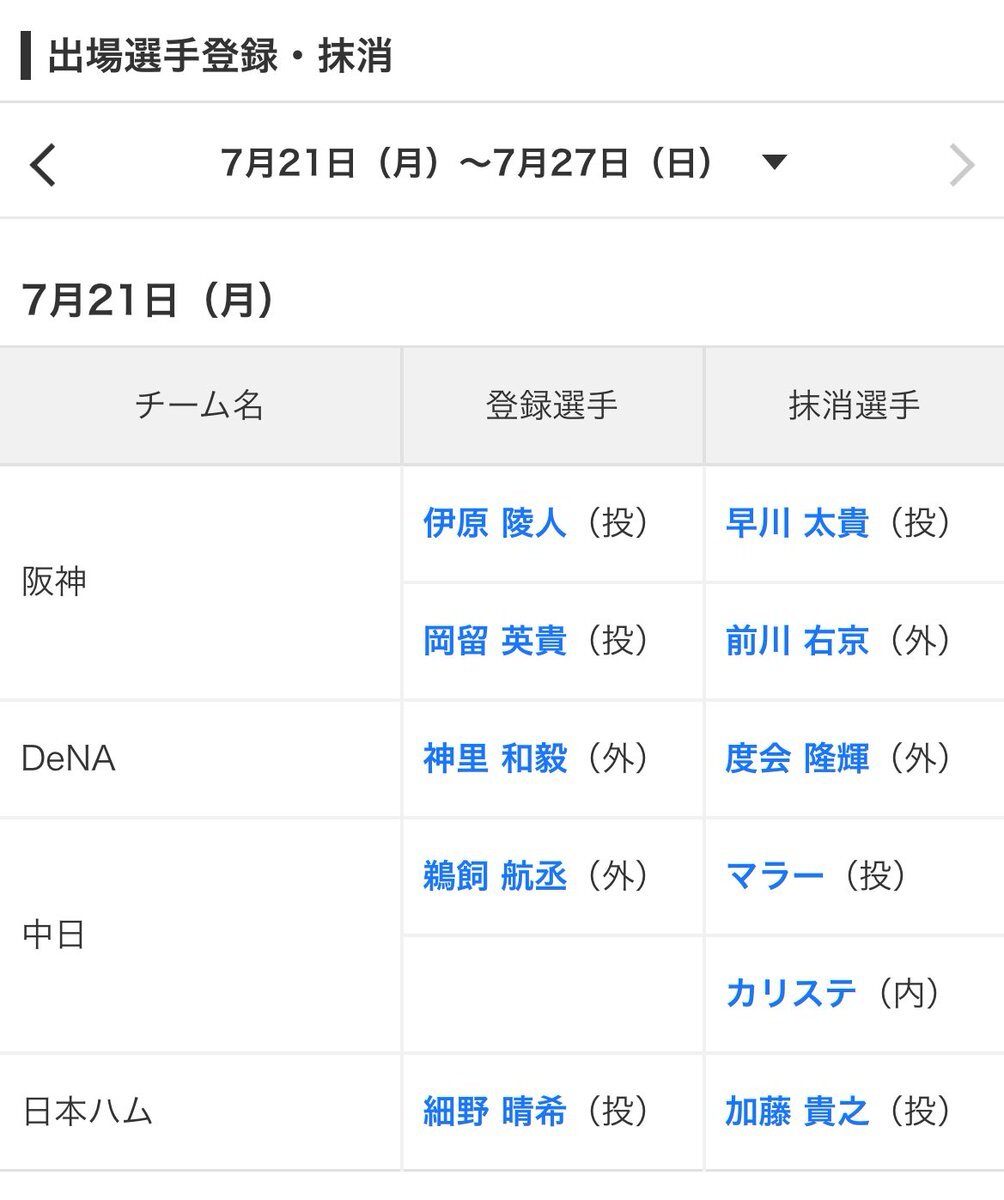Open player link 早川 太貴
Image resolution: width=1004 pixels, height=1200 pixels.
pos(797,523)
